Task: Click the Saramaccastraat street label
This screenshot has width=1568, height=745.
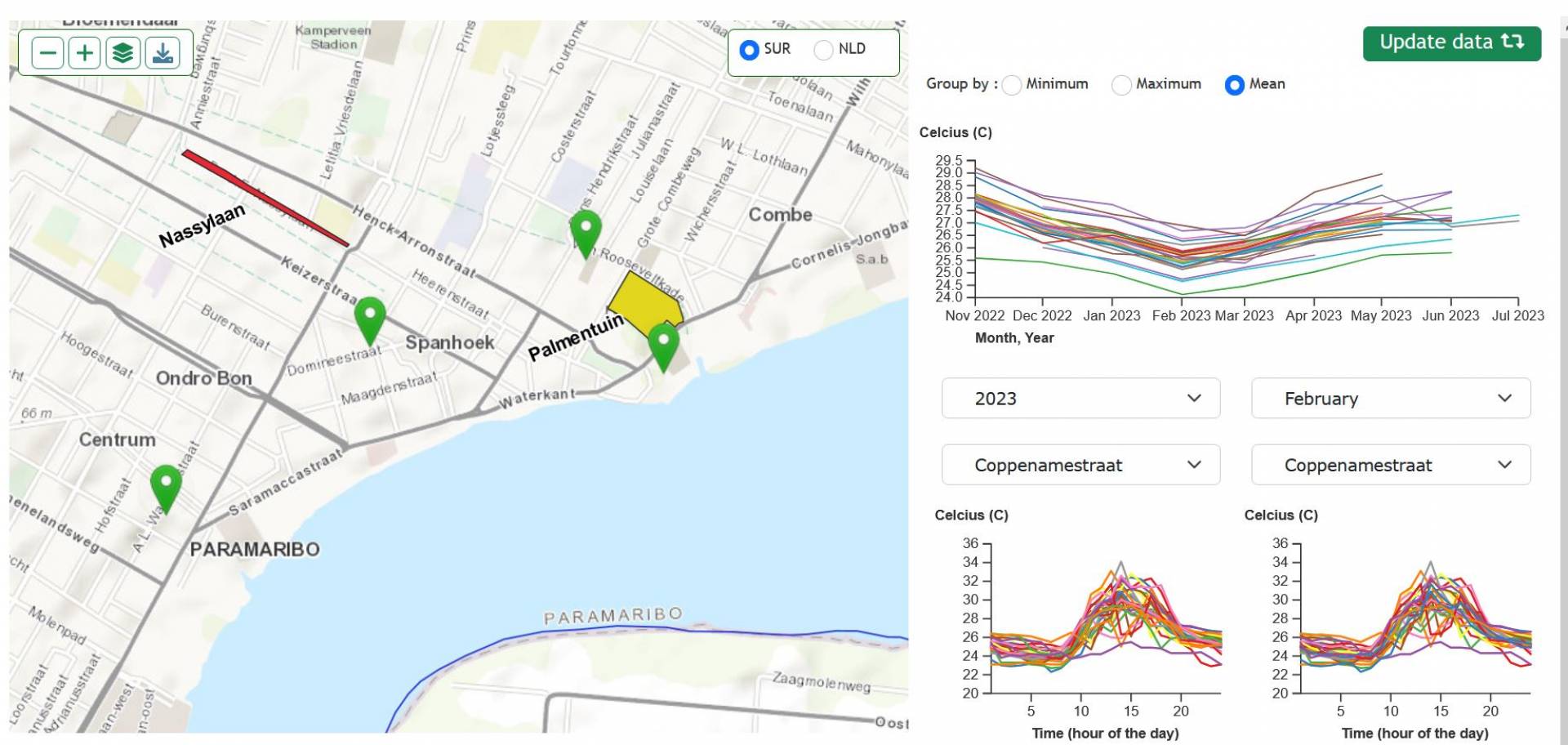Action: [286, 482]
